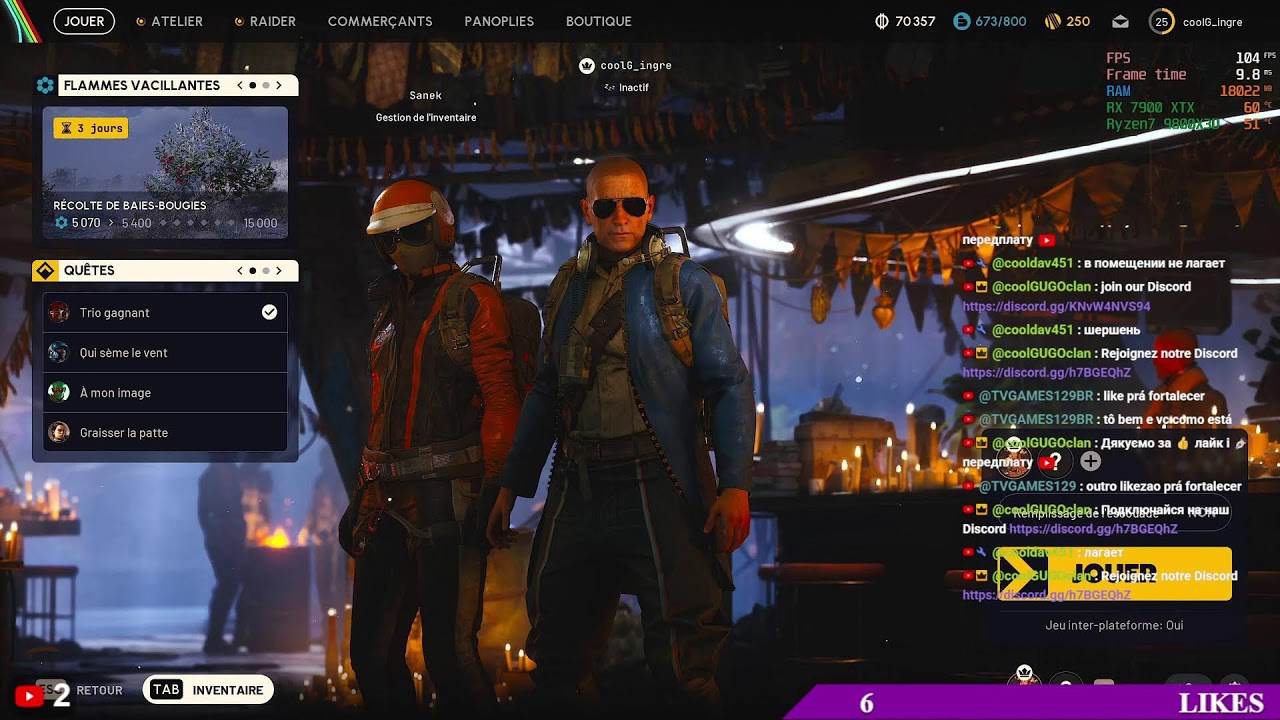Open the Graisser la patte quest
This screenshot has height=720, width=1280.
coord(165,433)
